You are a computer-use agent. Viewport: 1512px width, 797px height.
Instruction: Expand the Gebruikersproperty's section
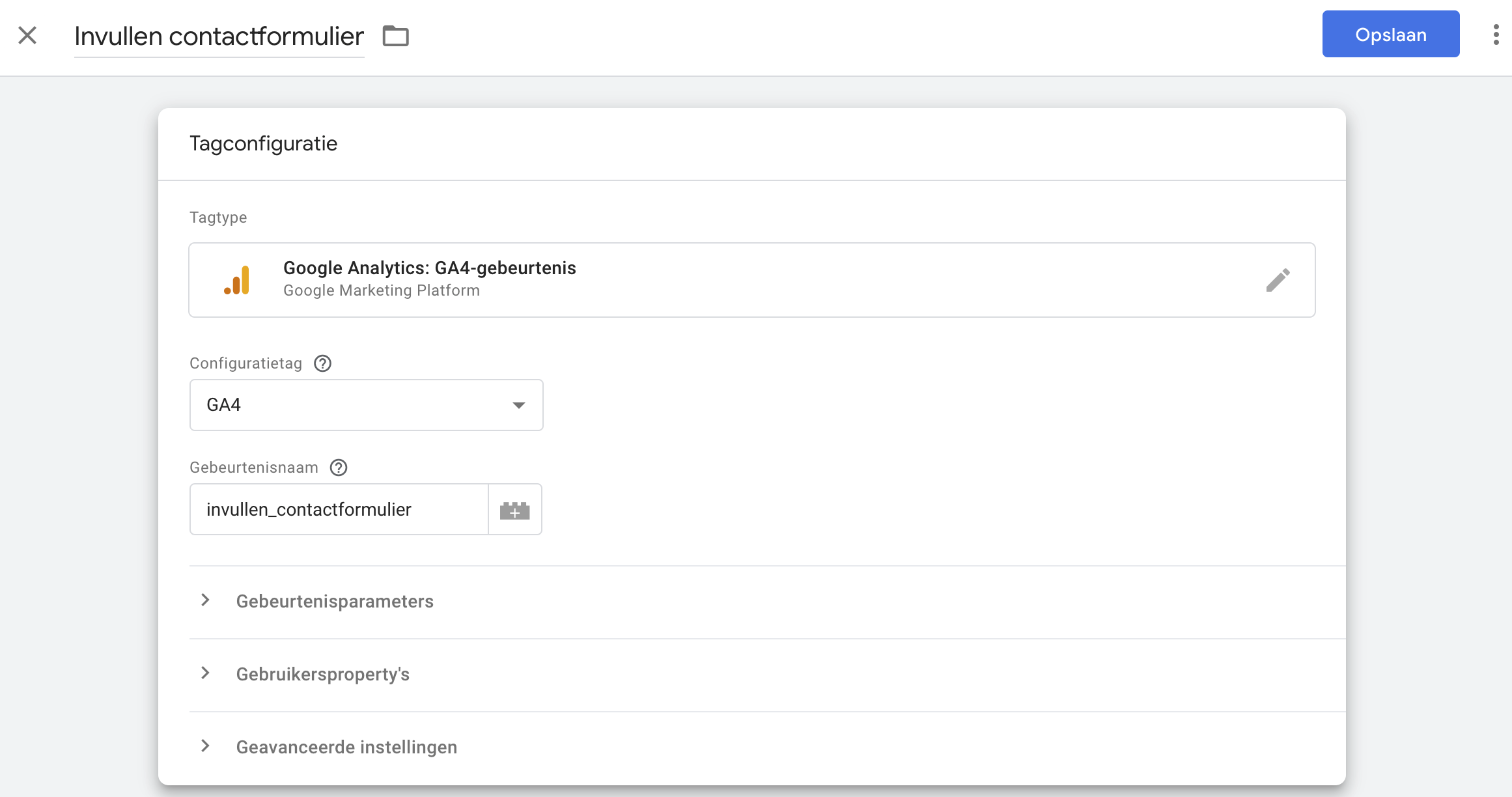(x=322, y=675)
